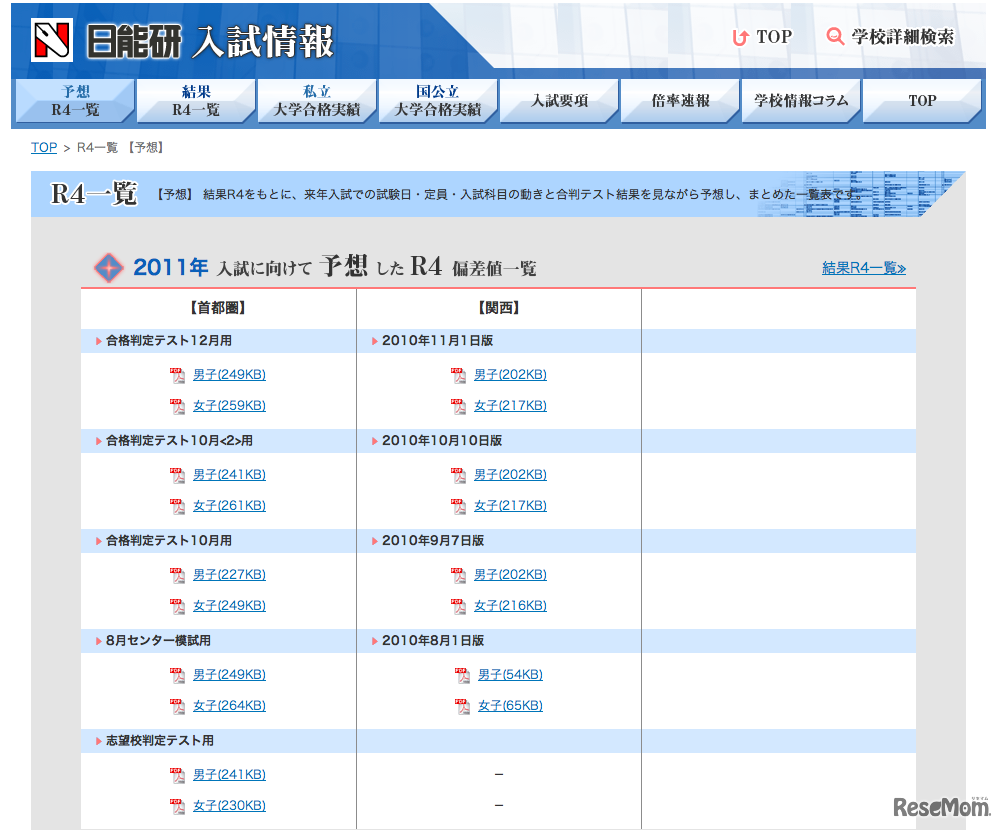The image size is (1004, 830).
Task: Click PDF icon beside 男子(202KB) under 2010年11月1日版
Action: [458, 375]
